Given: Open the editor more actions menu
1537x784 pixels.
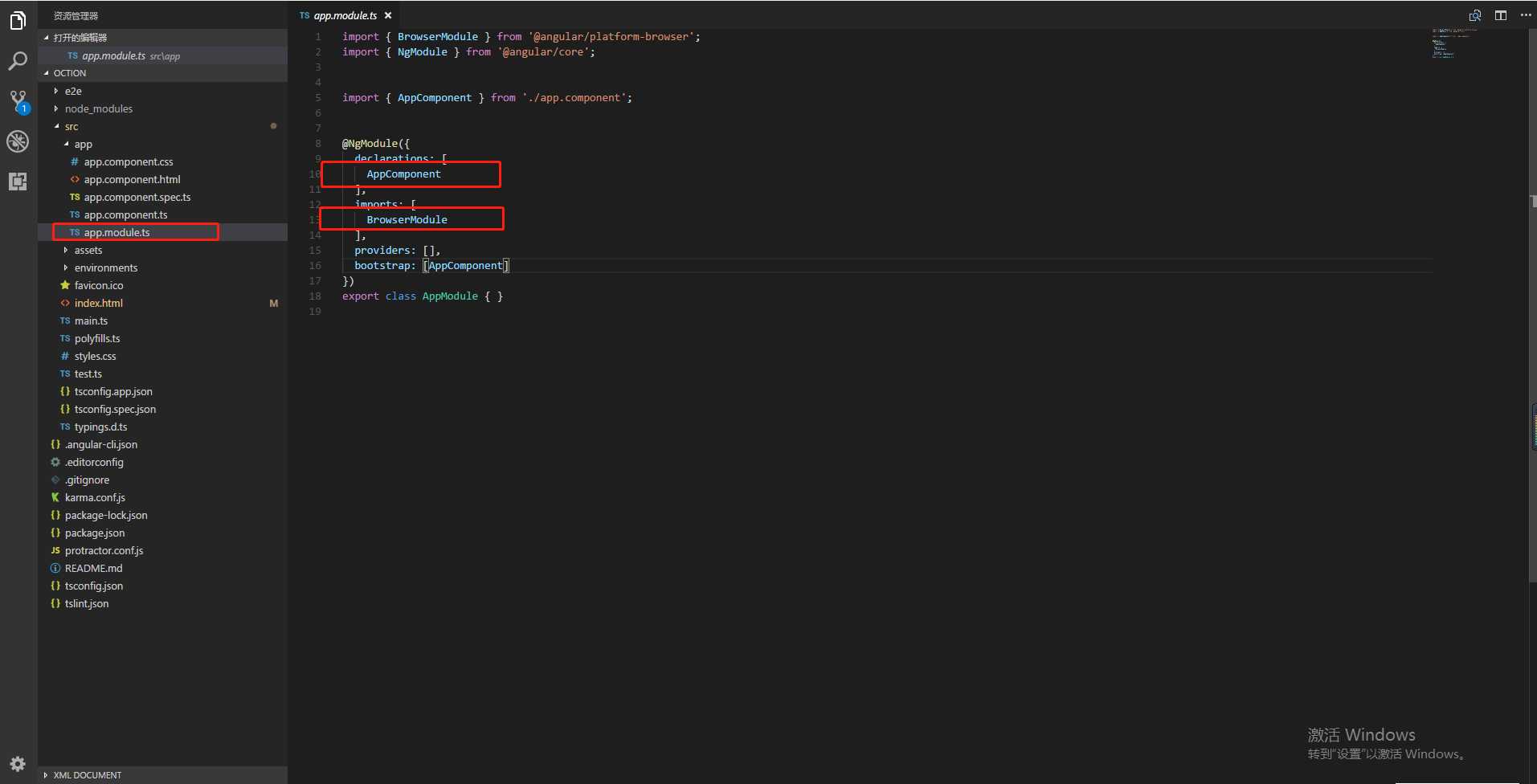Looking at the screenshot, I should tap(1526, 15).
